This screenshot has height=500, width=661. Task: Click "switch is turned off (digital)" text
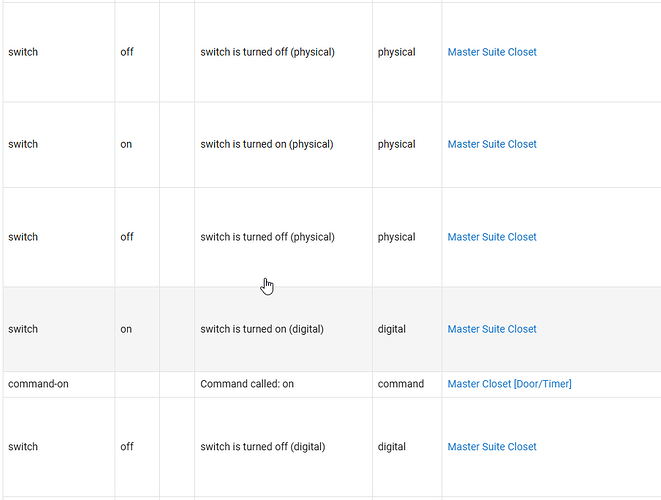coord(262,447)
